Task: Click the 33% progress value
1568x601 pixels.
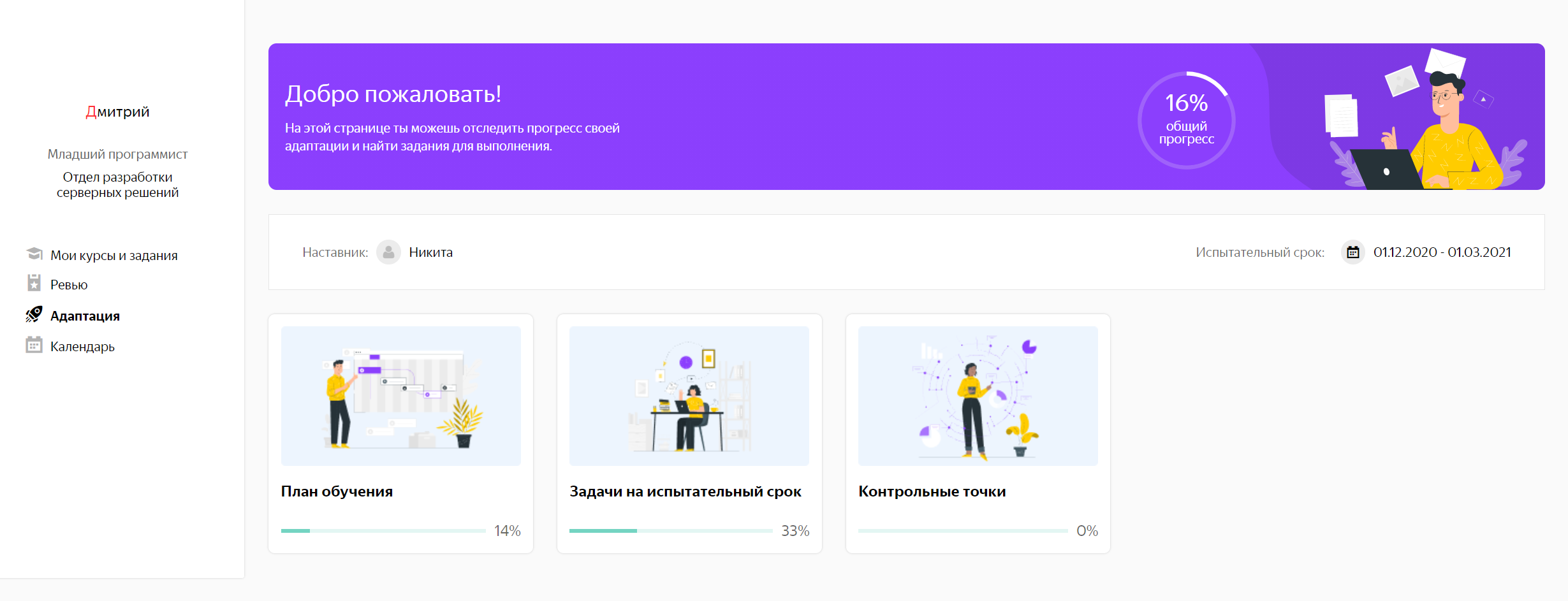Action: click(795, 531)
